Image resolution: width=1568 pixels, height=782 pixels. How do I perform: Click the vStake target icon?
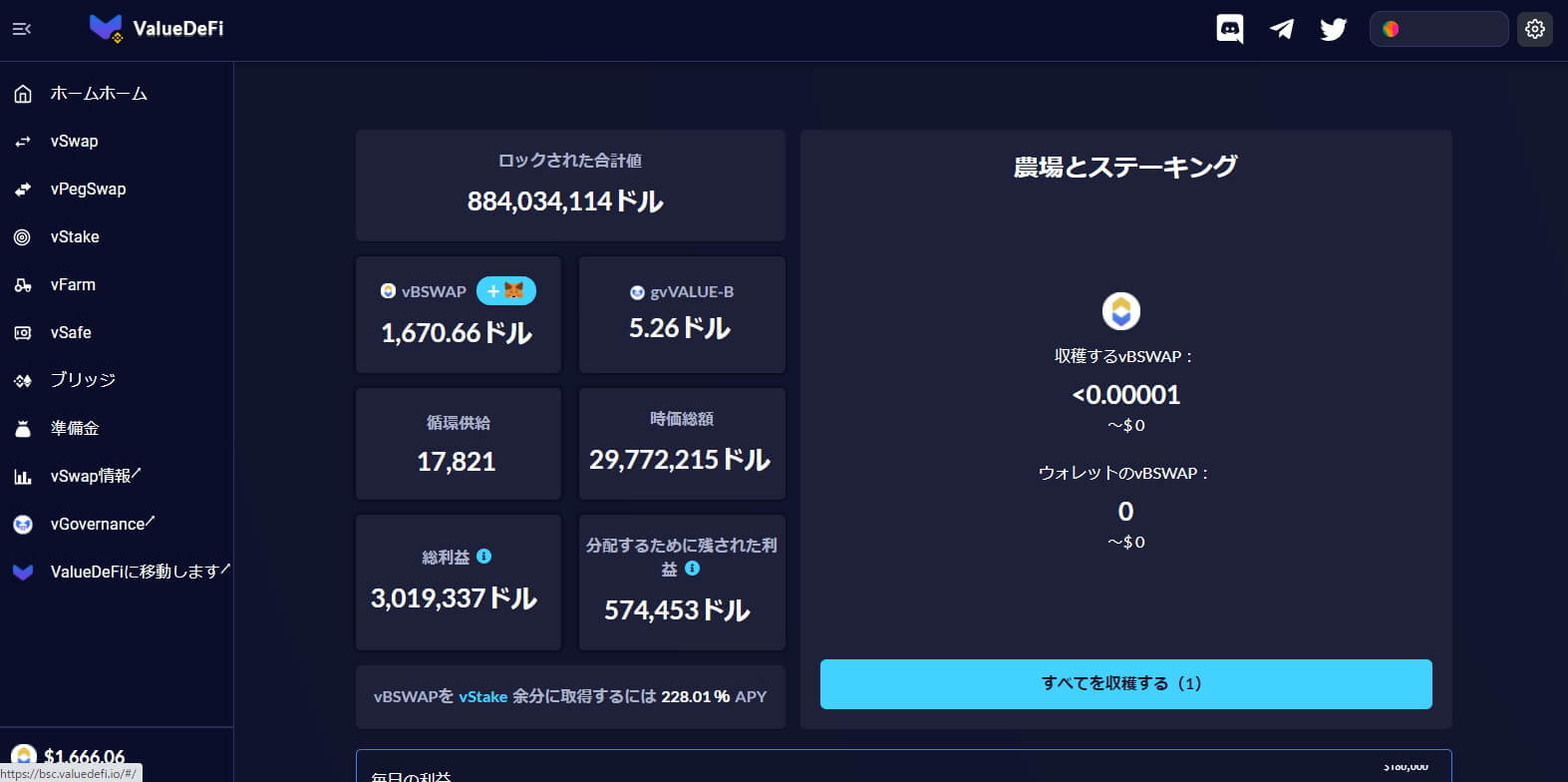coord(23,237)
